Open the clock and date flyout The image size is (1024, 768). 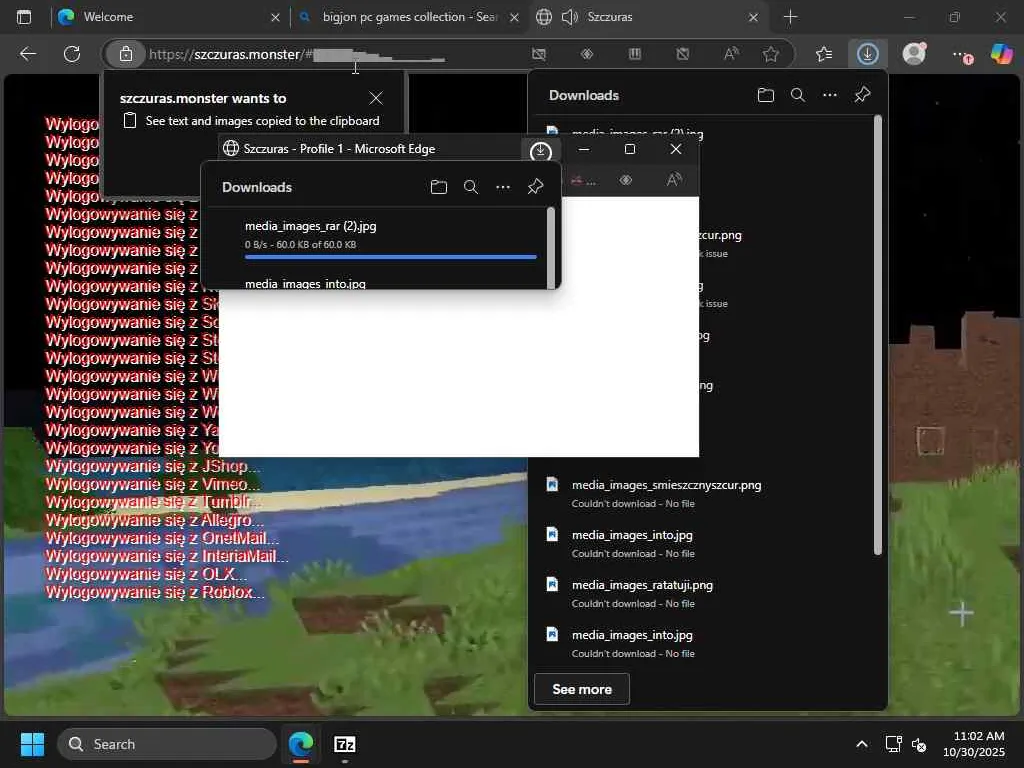pos(974,744)
